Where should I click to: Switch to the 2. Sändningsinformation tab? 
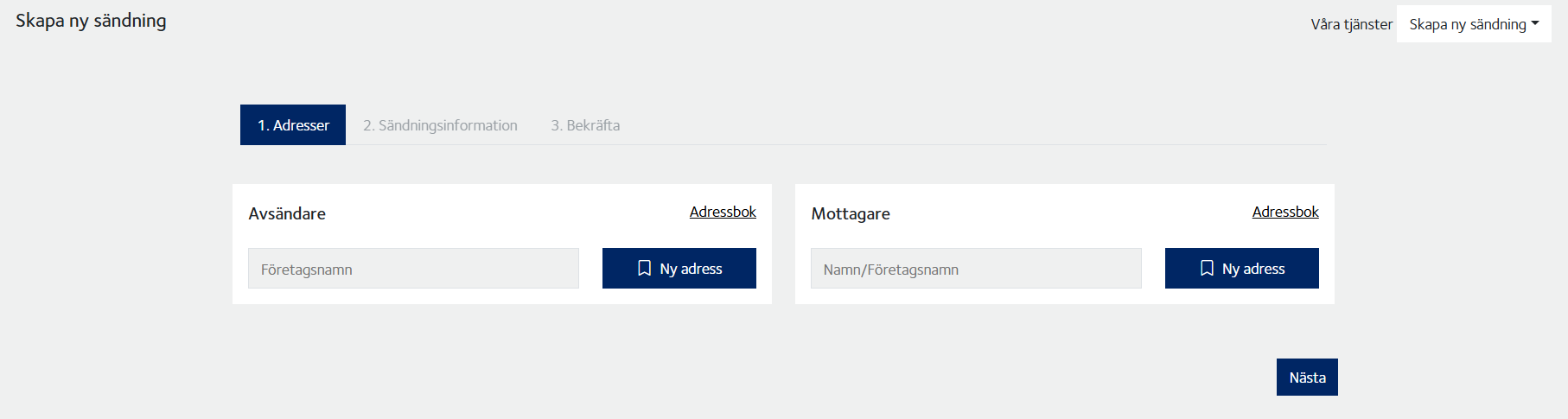pyautogui.click(x=440, y=125)
